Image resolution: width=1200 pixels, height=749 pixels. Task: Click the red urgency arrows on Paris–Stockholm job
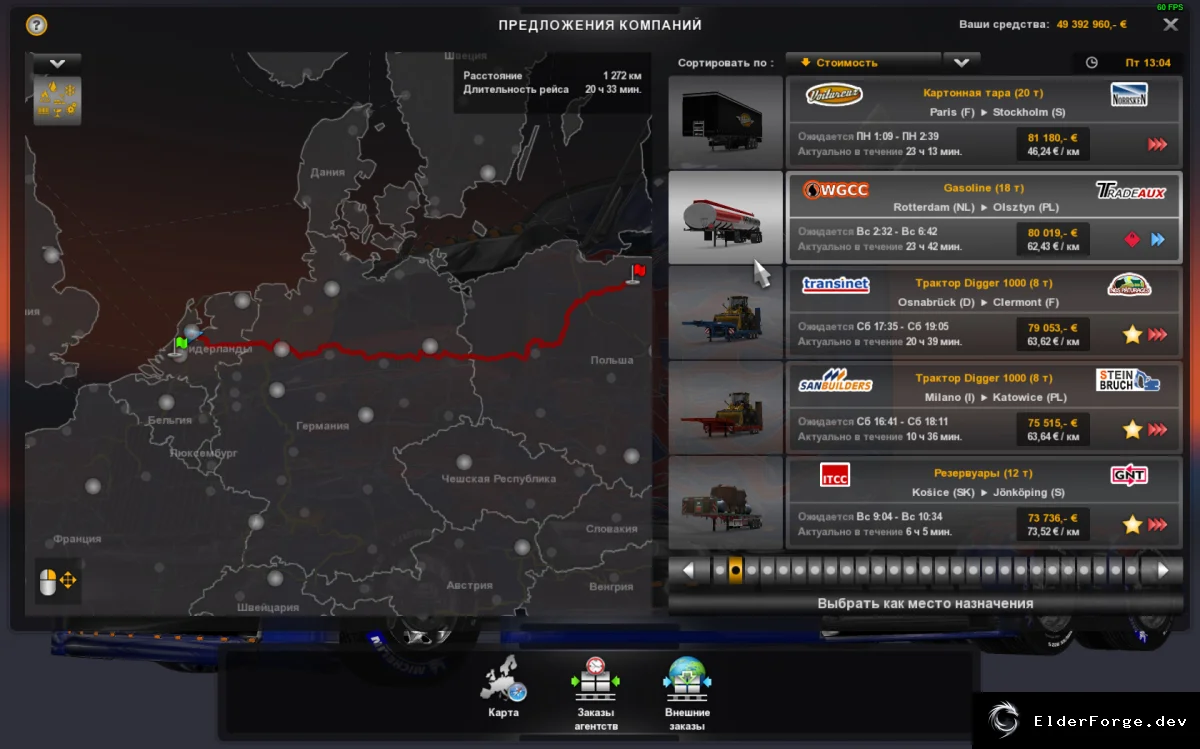[x=1157, y=144]
